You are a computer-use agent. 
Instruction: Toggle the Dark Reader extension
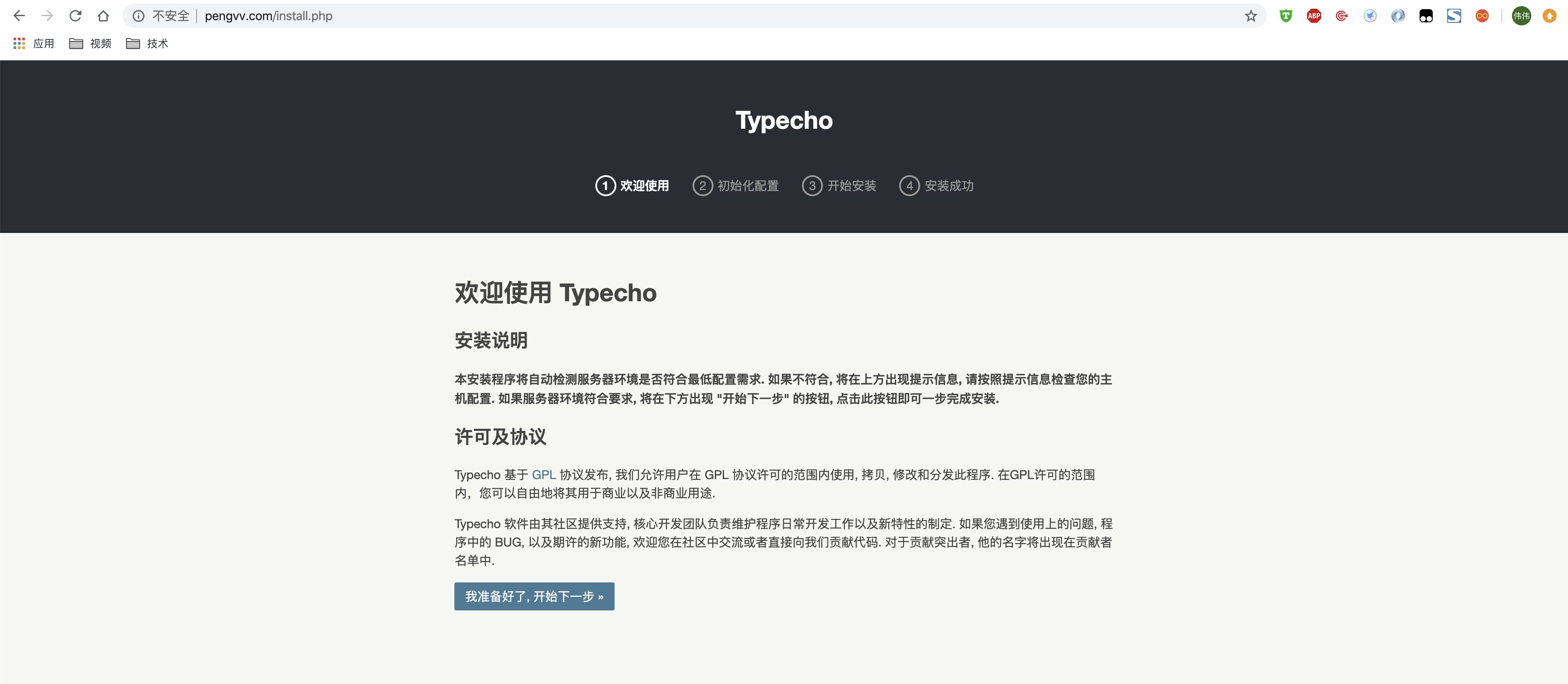(1426, 16)
